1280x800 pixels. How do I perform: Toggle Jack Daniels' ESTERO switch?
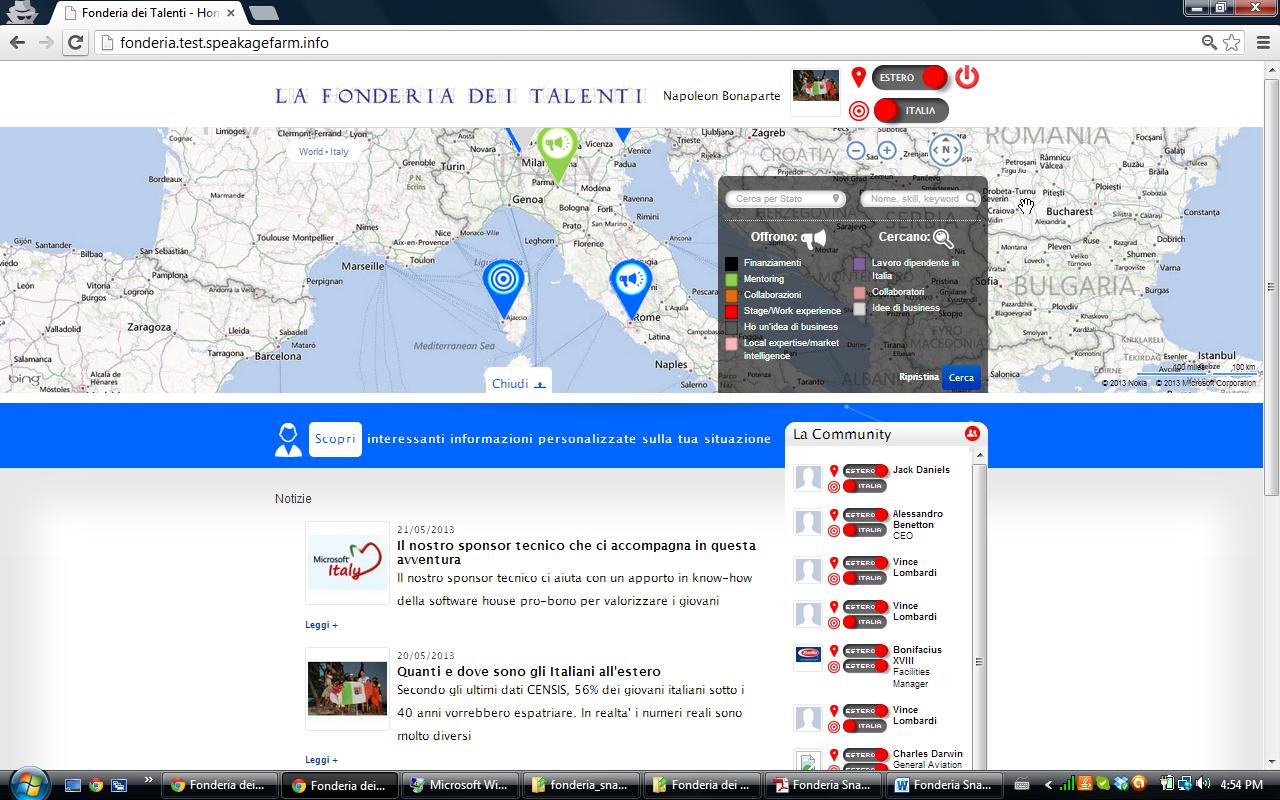coord(865,471)
